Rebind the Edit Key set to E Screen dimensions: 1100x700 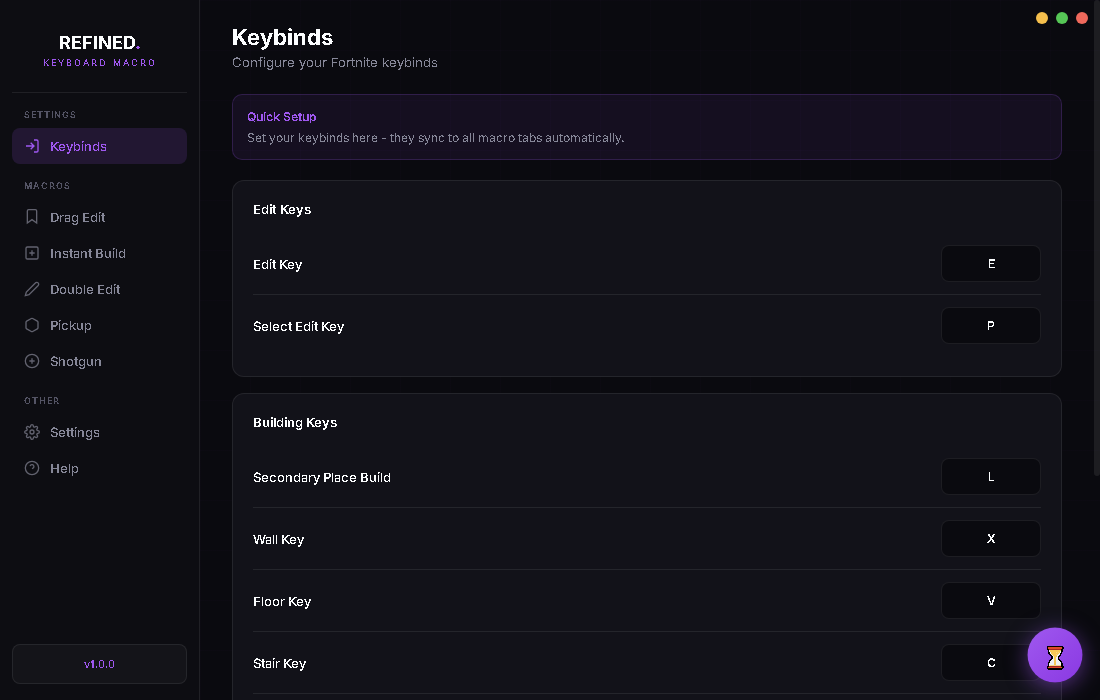pos(991,263)
